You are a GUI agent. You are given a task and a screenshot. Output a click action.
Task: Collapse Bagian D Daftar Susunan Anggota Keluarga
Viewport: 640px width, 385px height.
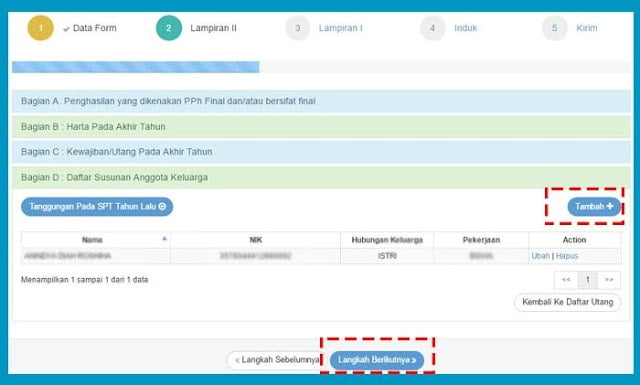pos(321,177)
